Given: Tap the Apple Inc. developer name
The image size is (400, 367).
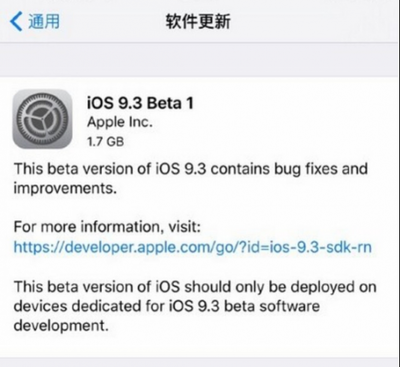Looking at the screenshot, I should pyautogui.click(x=120, y=123).
